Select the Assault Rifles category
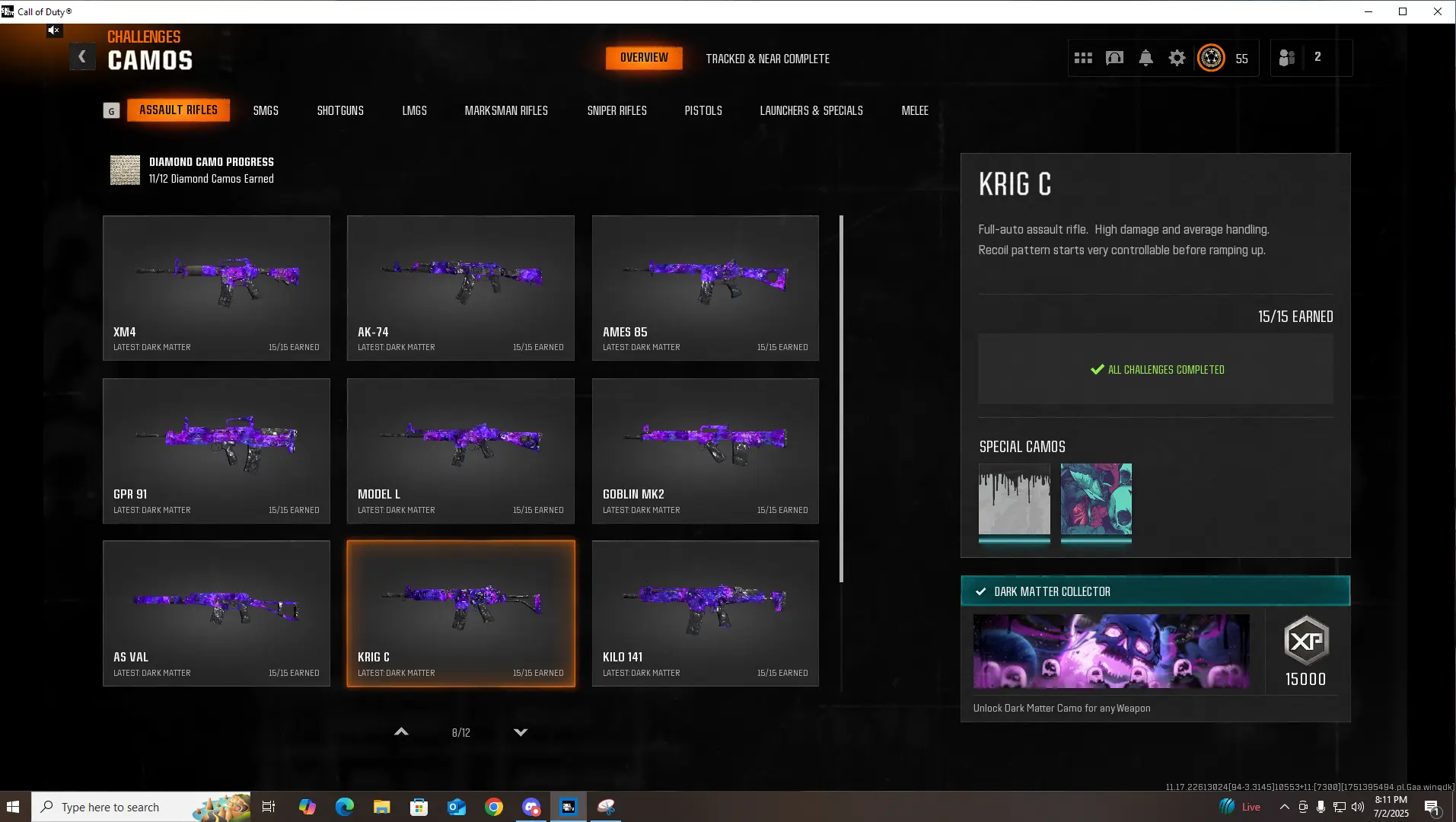 [x=178, y=110]
